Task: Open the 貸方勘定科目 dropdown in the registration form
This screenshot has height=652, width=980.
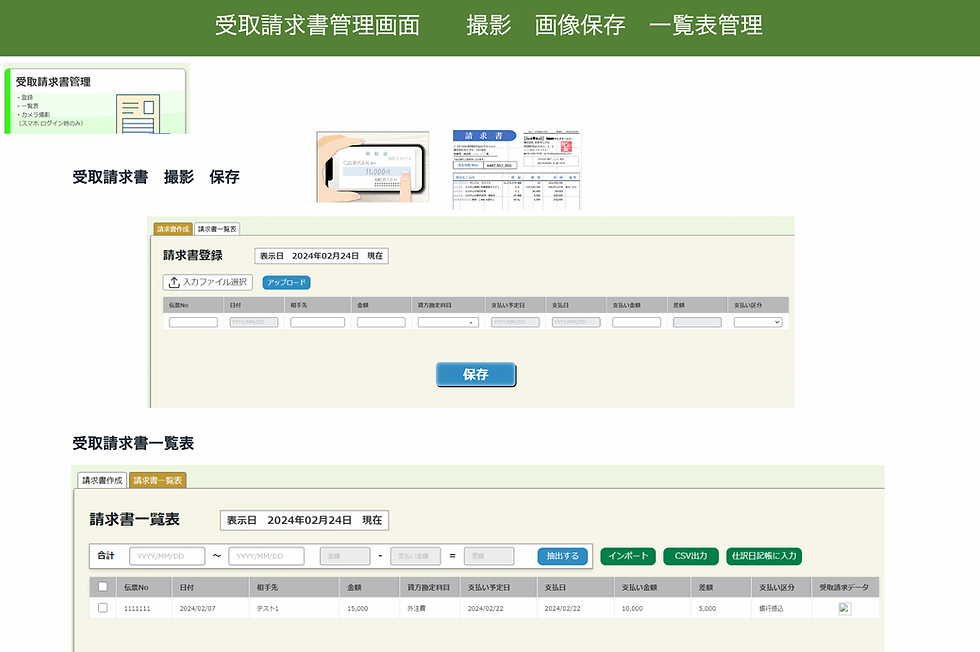Action: click(448, 323)
